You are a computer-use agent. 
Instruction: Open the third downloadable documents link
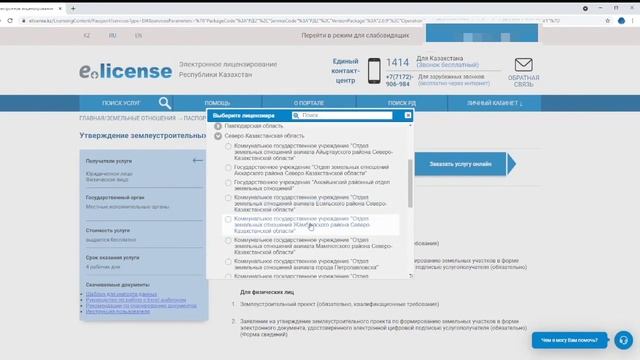[141, 305]
